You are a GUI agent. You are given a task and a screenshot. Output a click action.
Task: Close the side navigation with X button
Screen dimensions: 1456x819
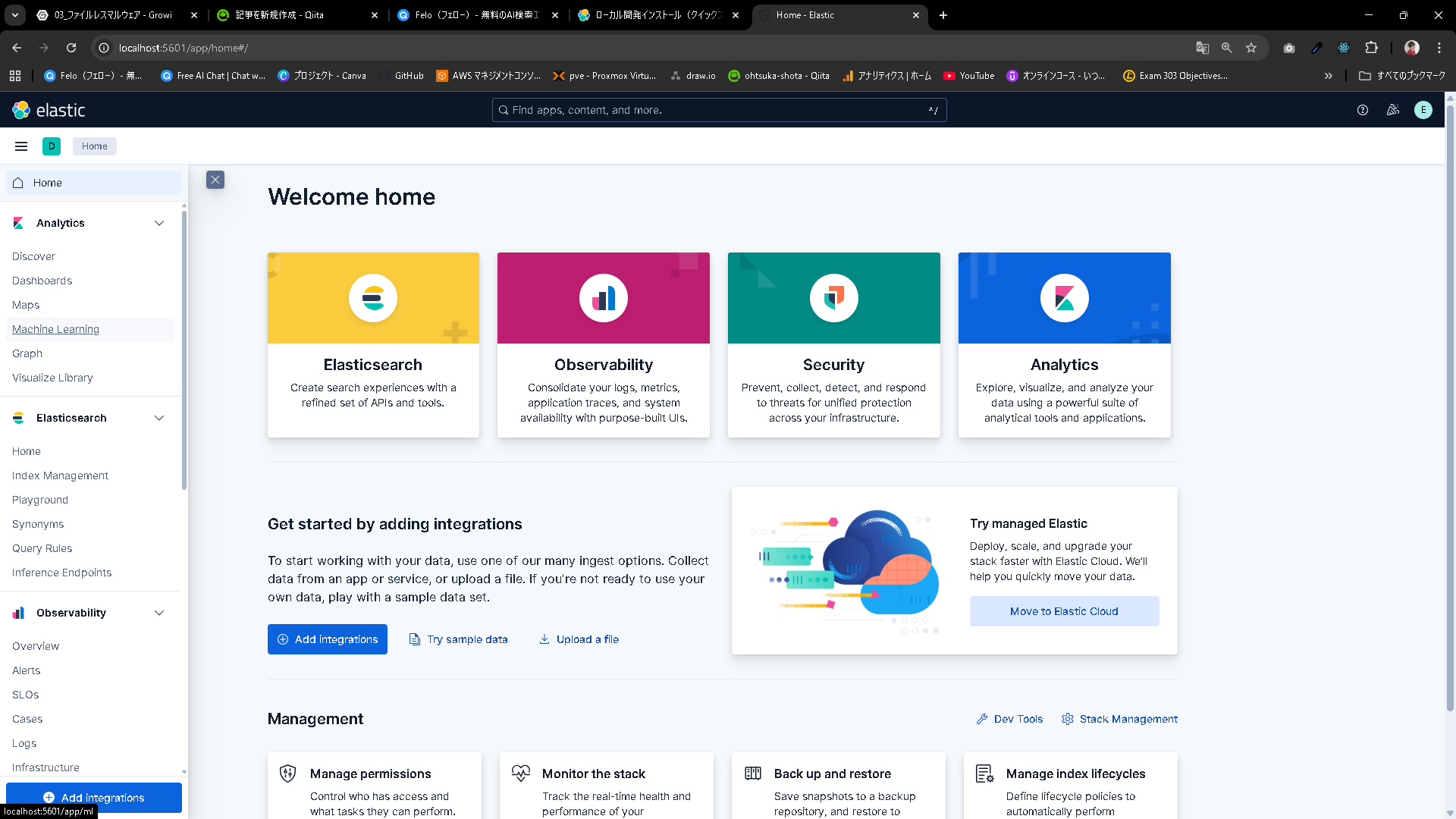215,180
